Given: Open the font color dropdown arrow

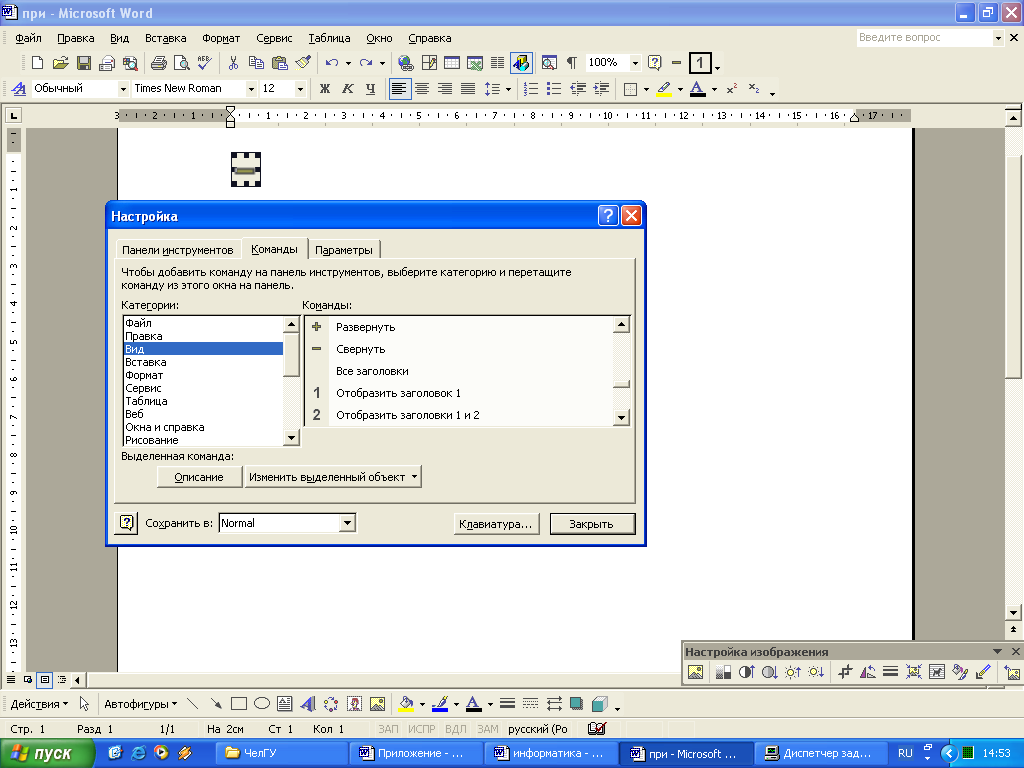Looking at the screenshot, I should pos(714,89).
